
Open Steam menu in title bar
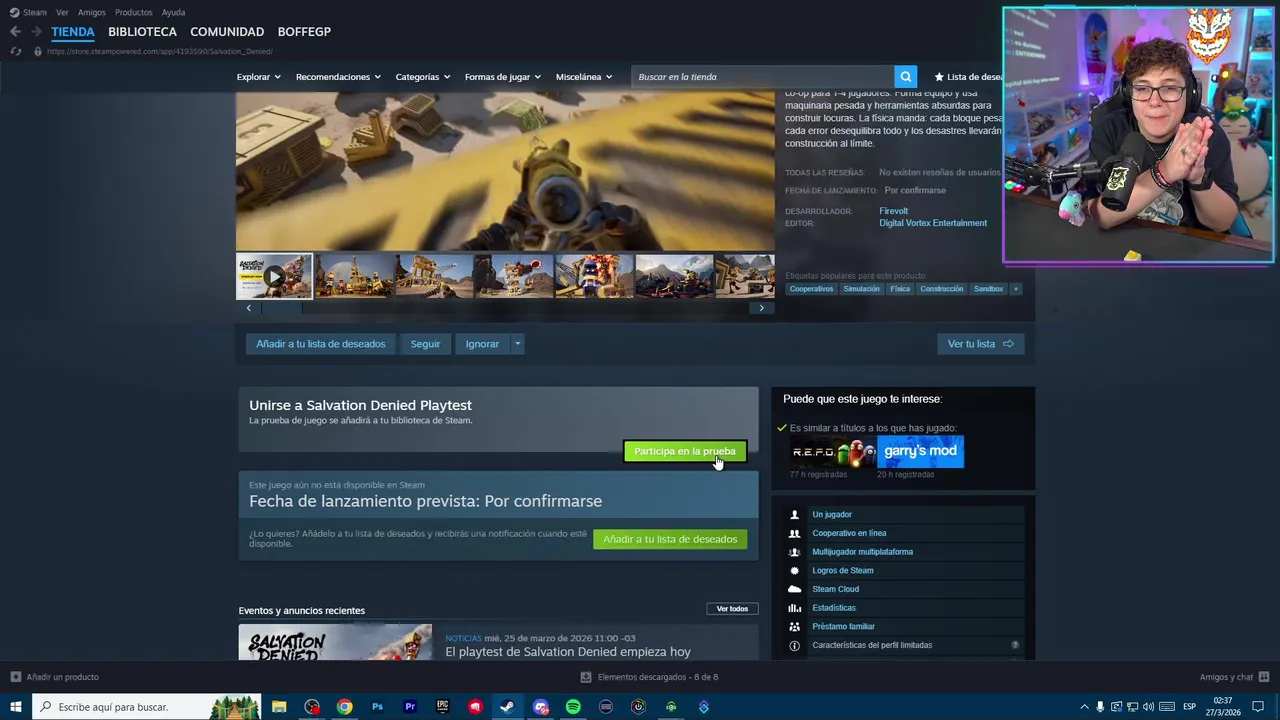click(28, 13)
